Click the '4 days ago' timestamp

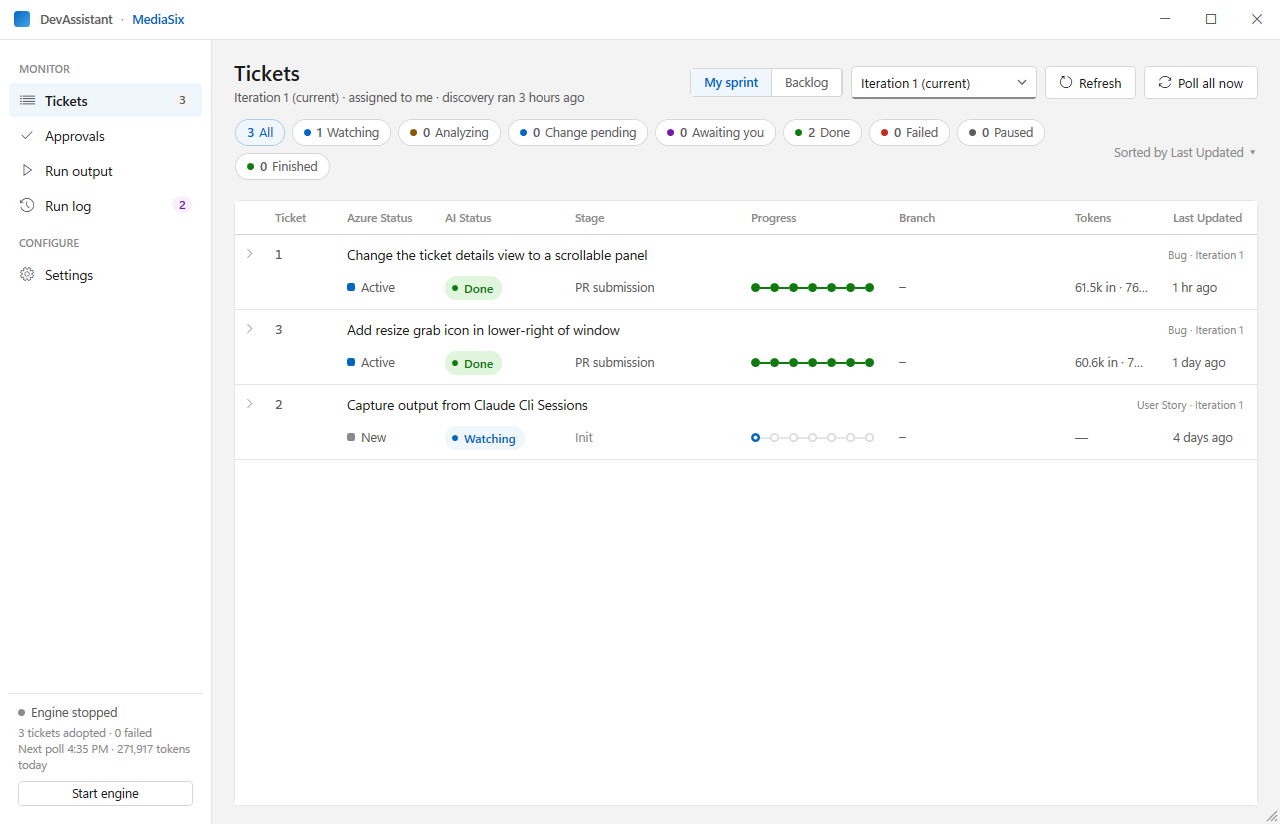click(1203, 438)
